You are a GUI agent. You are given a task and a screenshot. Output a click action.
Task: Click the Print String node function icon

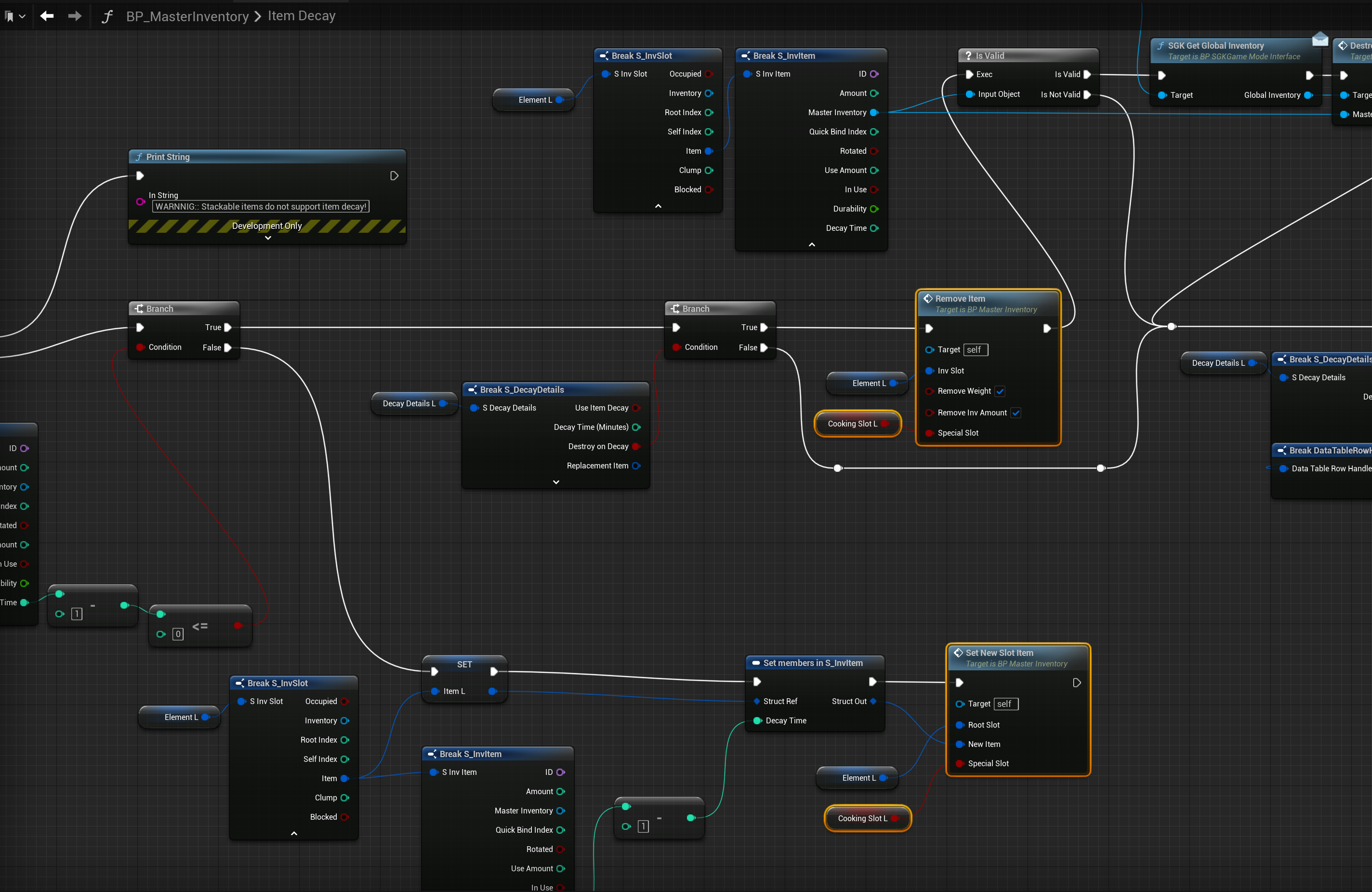pos(139,157)
